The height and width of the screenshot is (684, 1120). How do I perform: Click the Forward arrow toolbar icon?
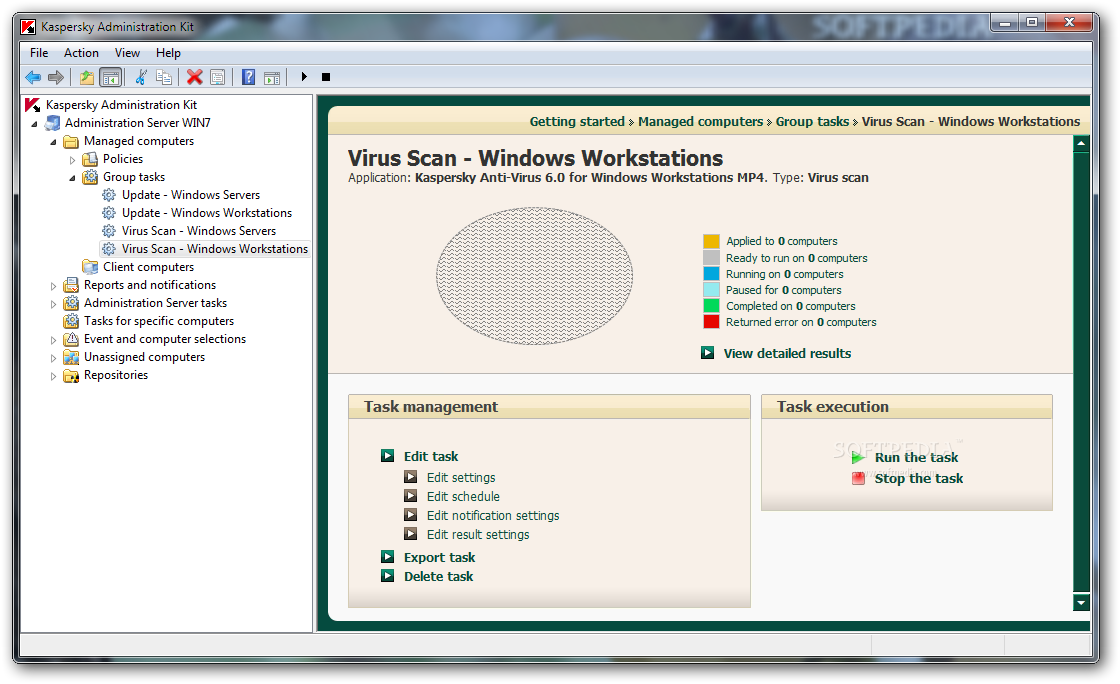(x=56, y=77)
